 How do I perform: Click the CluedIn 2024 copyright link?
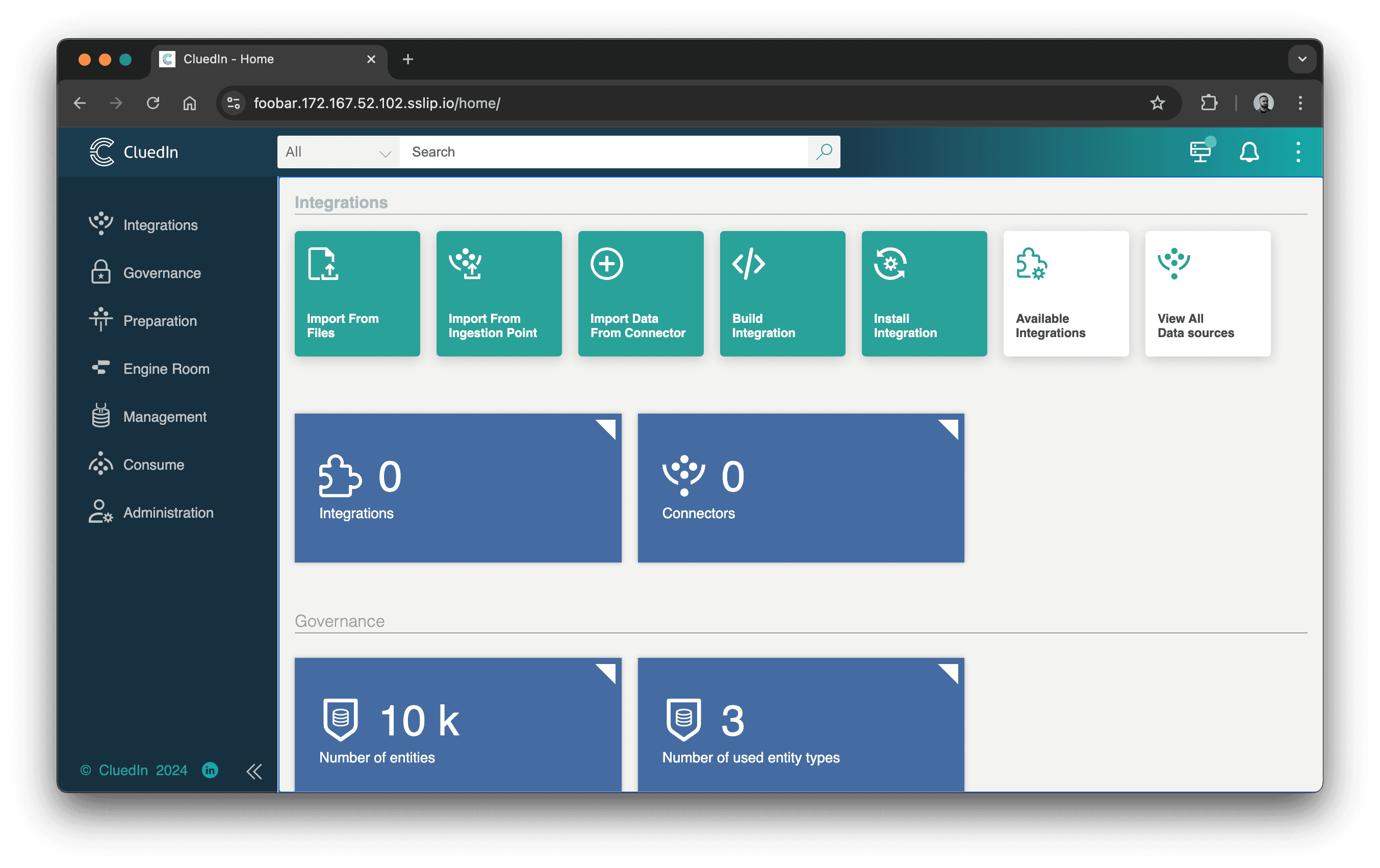tap(134, 770)
